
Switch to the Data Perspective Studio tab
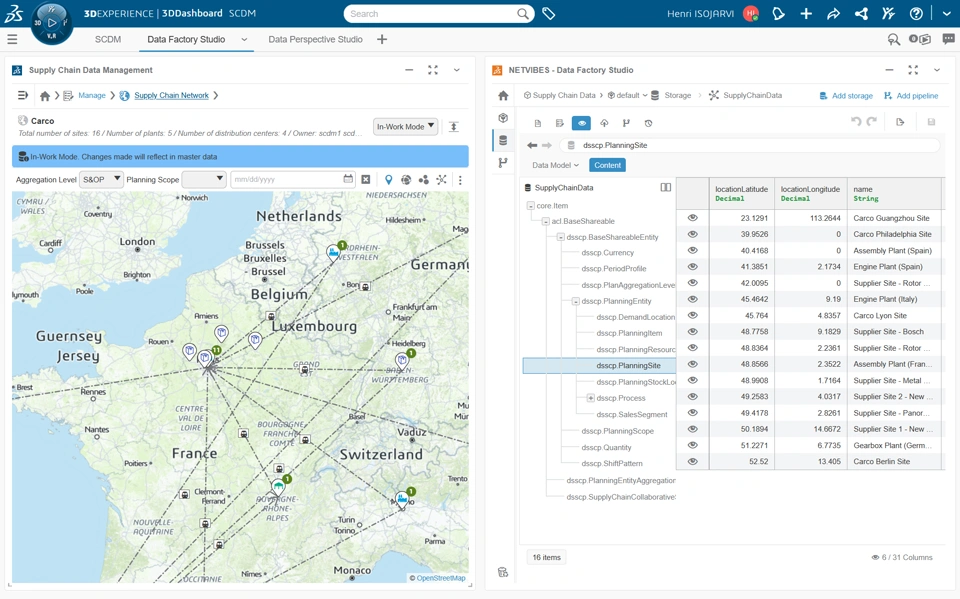point(315,39)
